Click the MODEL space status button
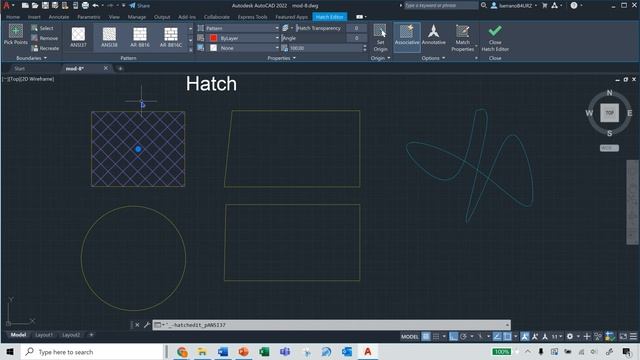 tap(410, 336)
